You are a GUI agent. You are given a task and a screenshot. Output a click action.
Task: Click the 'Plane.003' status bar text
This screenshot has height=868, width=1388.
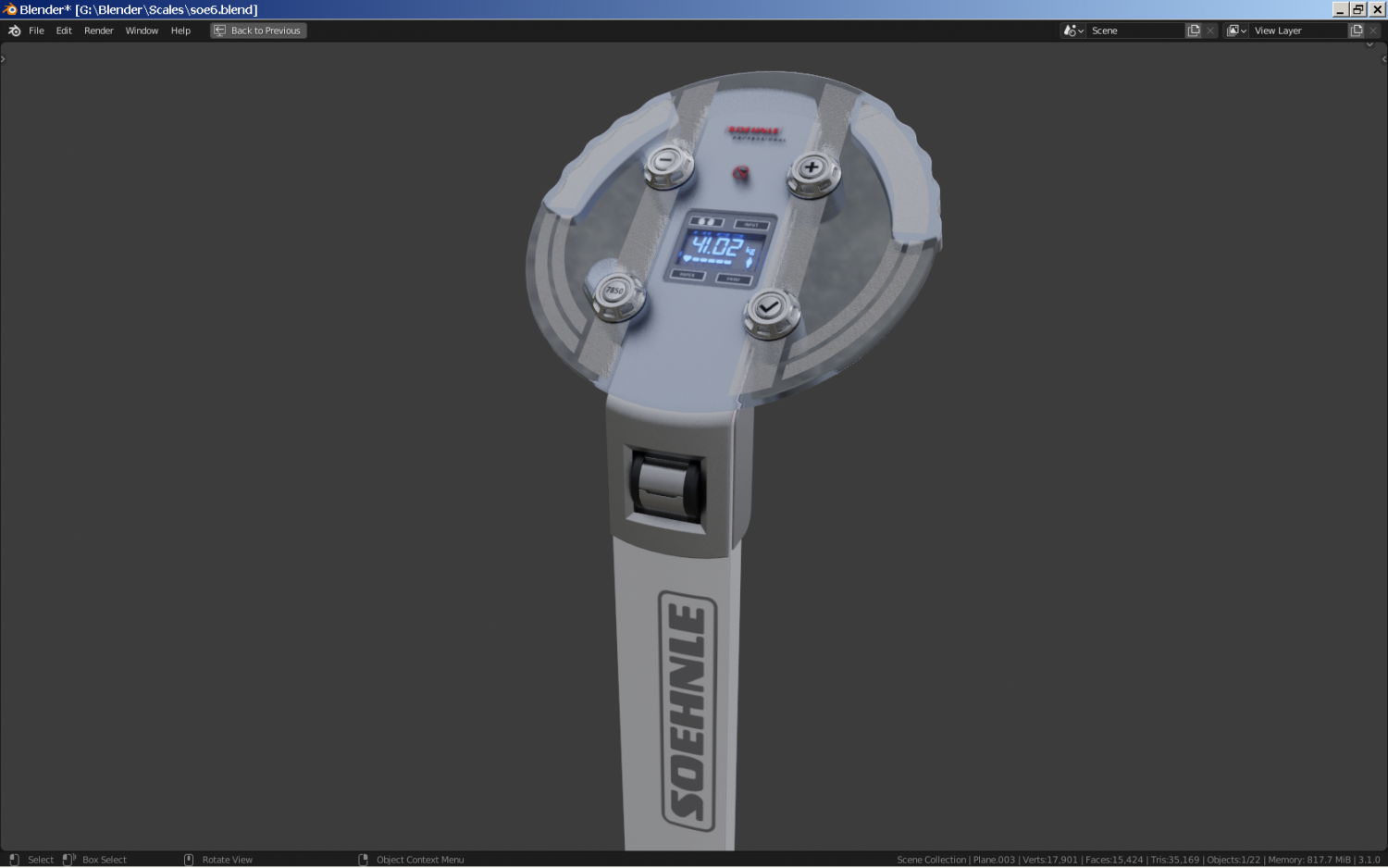994,860
